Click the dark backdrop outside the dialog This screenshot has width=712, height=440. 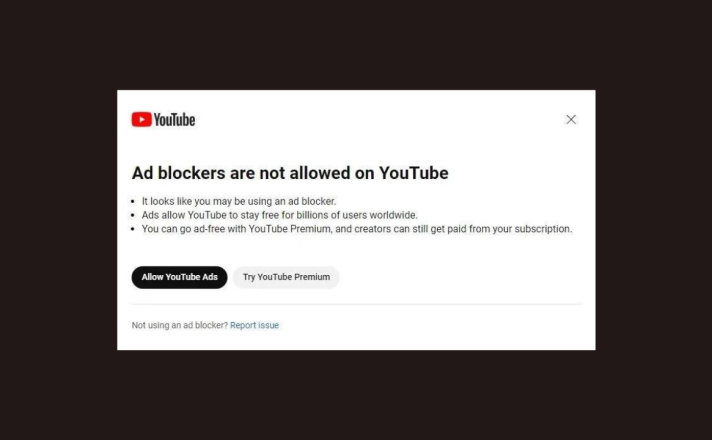356,45
